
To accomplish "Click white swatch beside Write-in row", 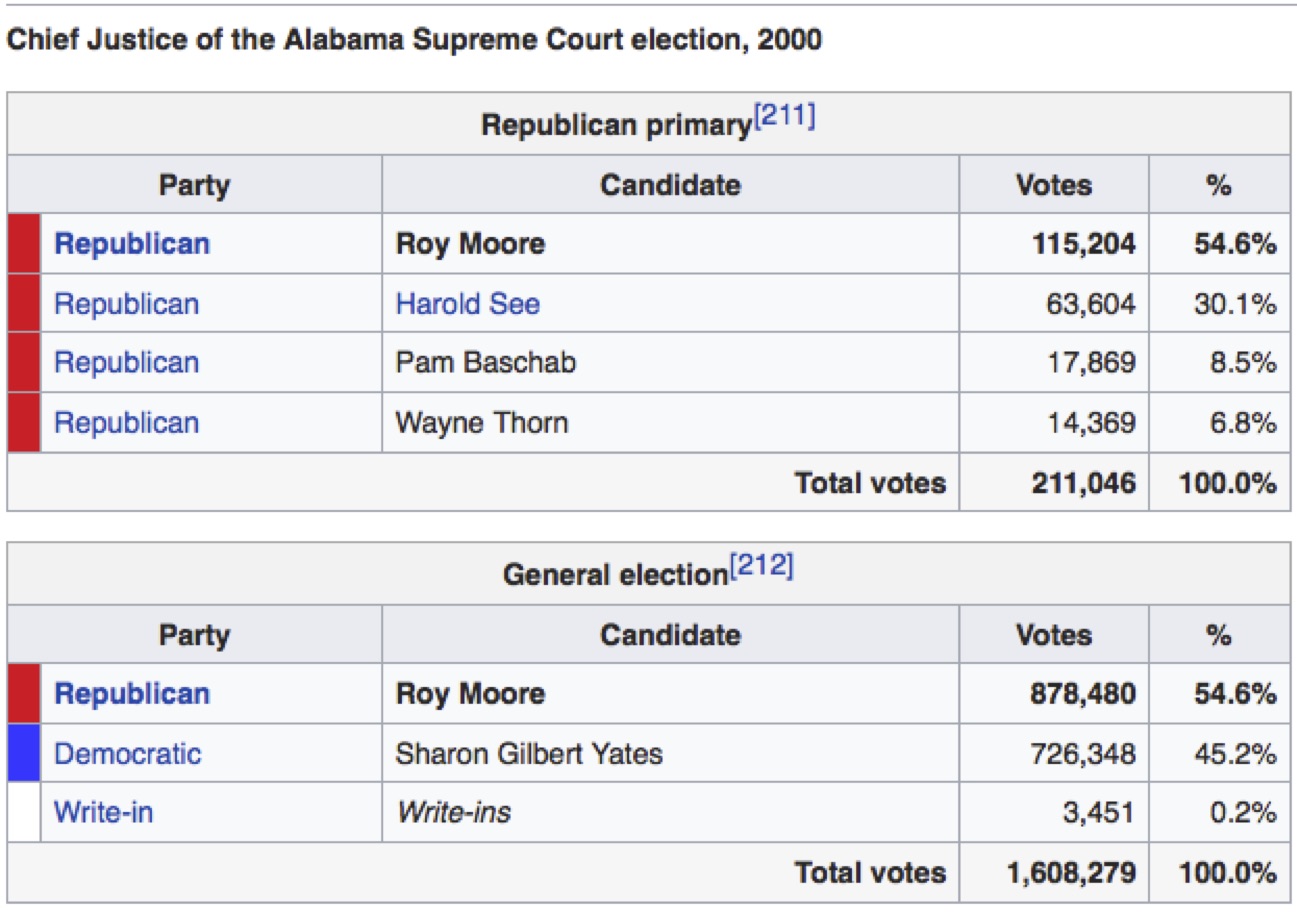I will pos(24,812).
